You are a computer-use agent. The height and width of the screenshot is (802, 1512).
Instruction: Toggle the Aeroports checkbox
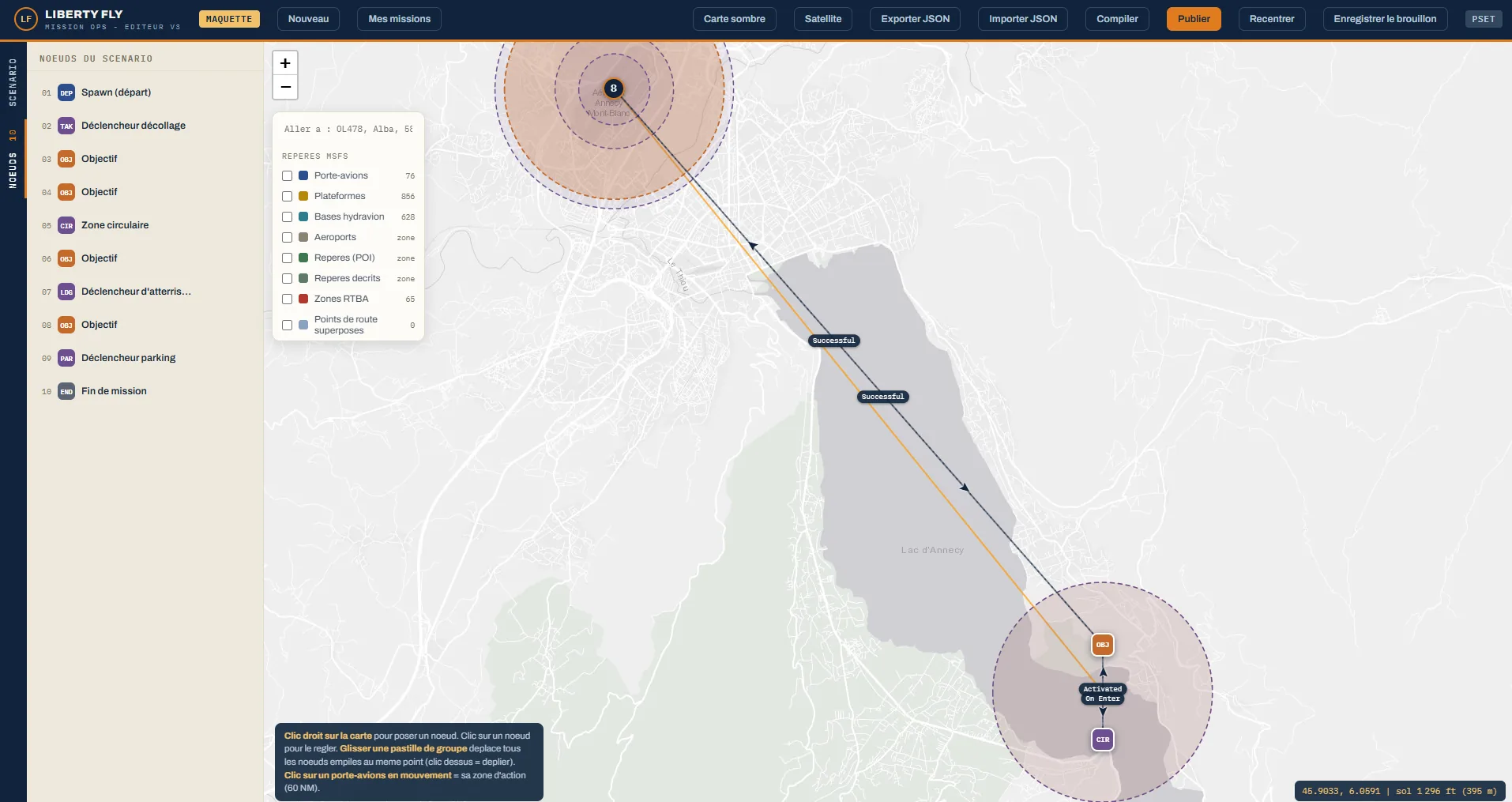coord(288,237)
